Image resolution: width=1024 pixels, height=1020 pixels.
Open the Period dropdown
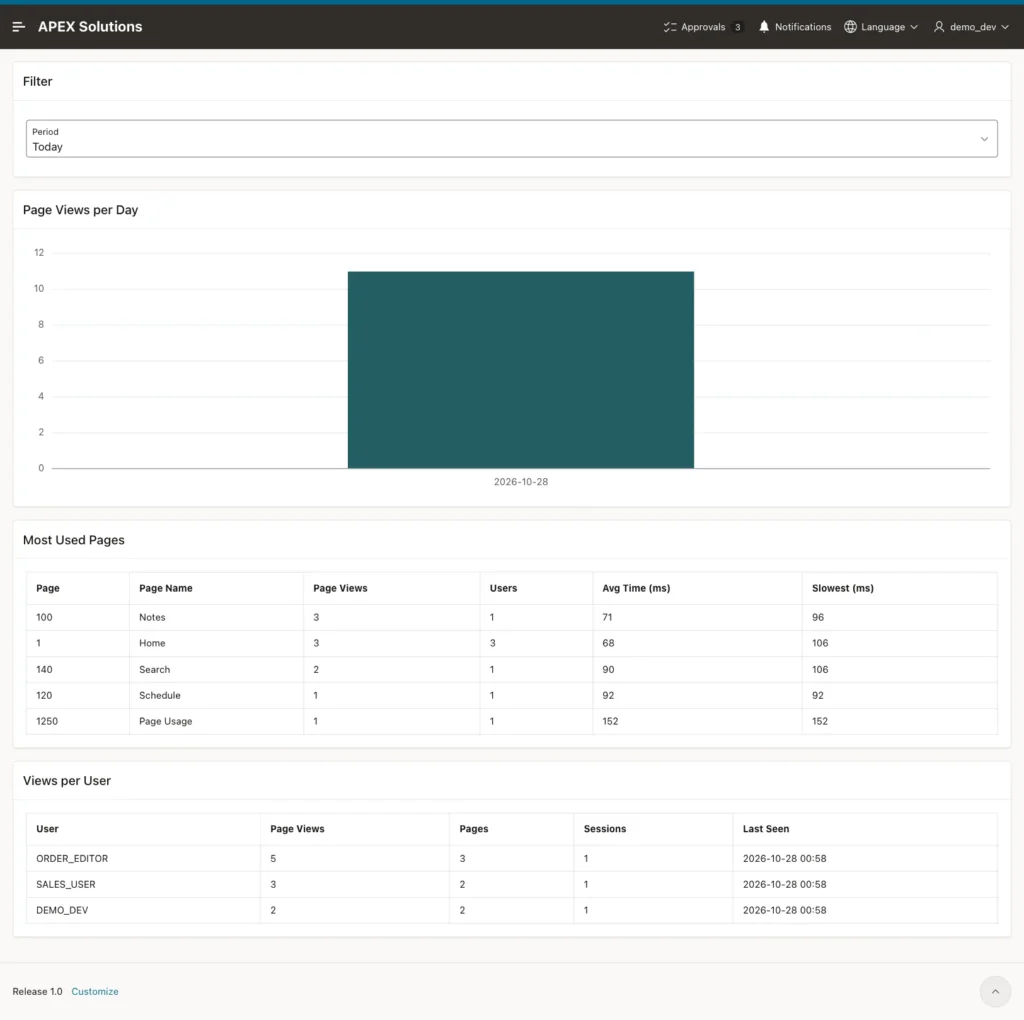point(511,138)
